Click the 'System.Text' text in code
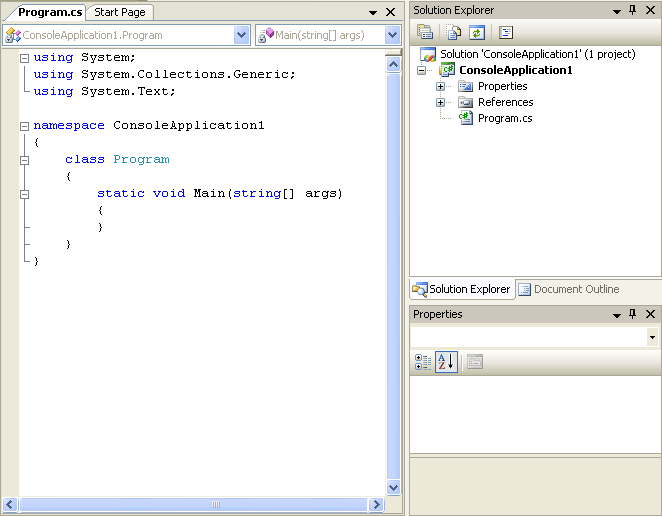The image size is (662, 516). coord(125,91)
